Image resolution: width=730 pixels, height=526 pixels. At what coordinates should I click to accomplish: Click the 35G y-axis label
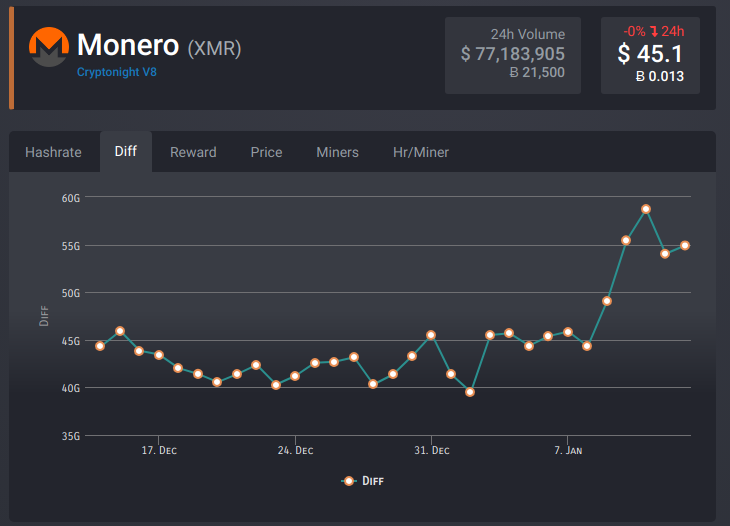click(71, 436)
